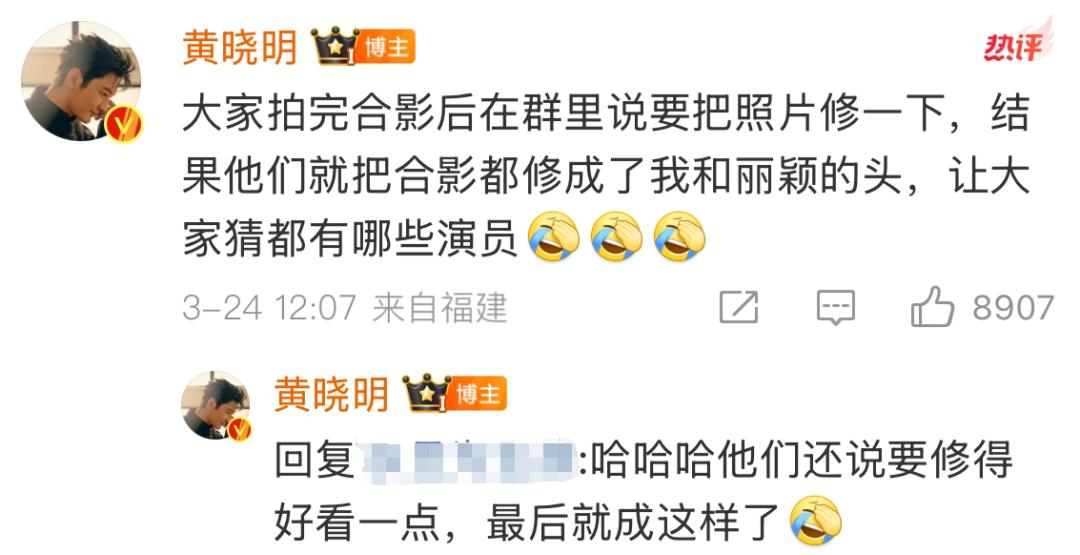
Task: Open the large 黄晓明 profile avatar
Action: (81, 81)
